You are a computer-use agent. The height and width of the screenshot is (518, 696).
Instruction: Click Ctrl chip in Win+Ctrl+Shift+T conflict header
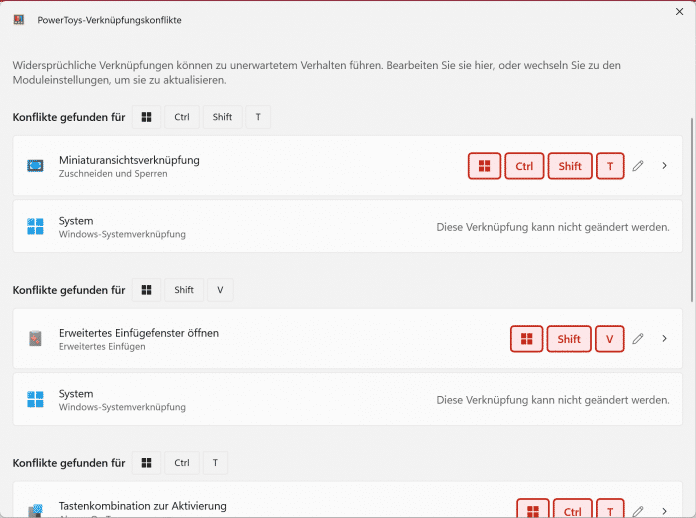(182, 117)
